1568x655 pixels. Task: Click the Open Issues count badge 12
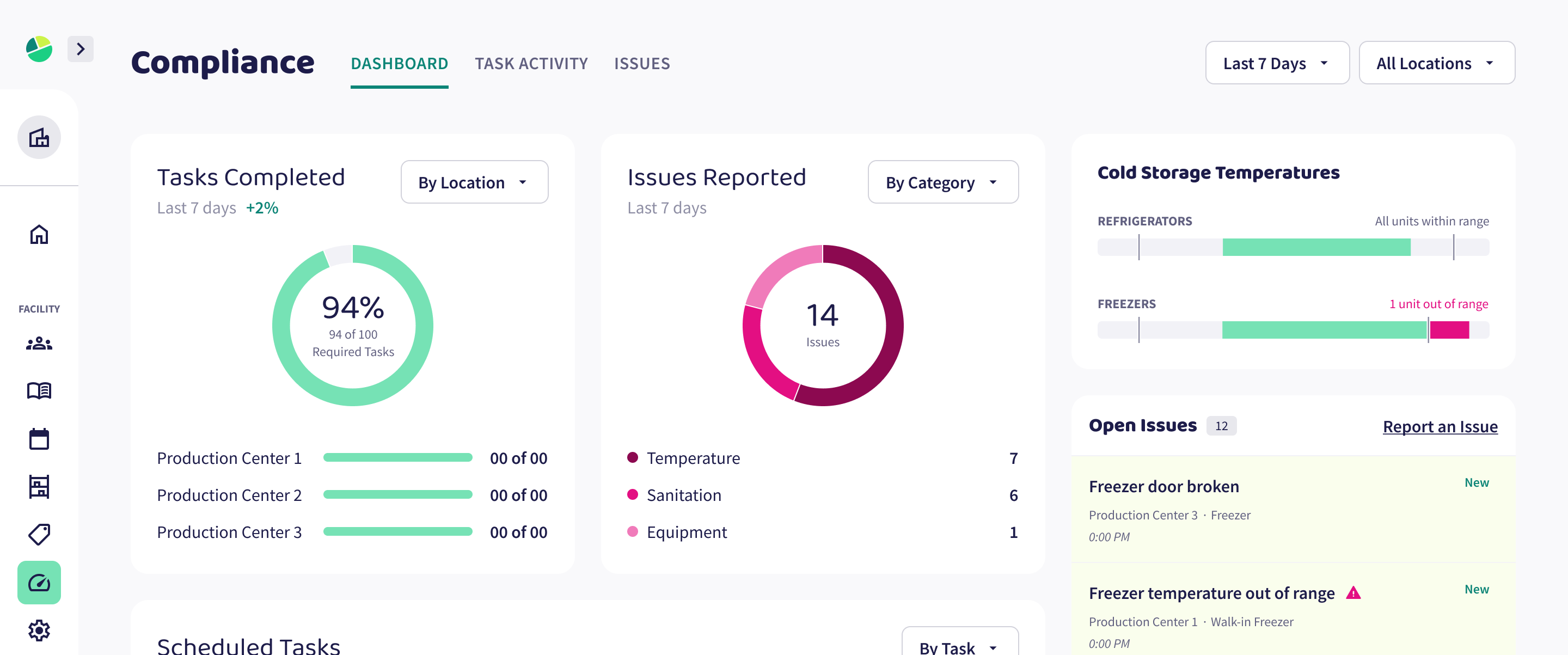click(x=1221, y=426)
